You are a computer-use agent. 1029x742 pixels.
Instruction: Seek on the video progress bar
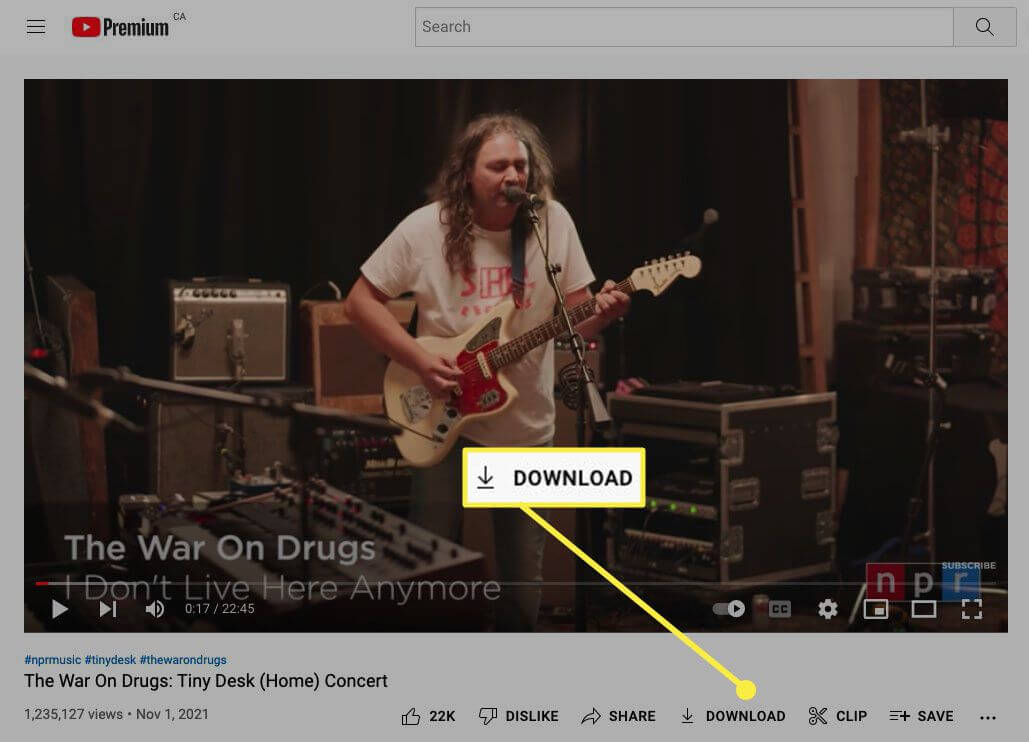[516, 583]
